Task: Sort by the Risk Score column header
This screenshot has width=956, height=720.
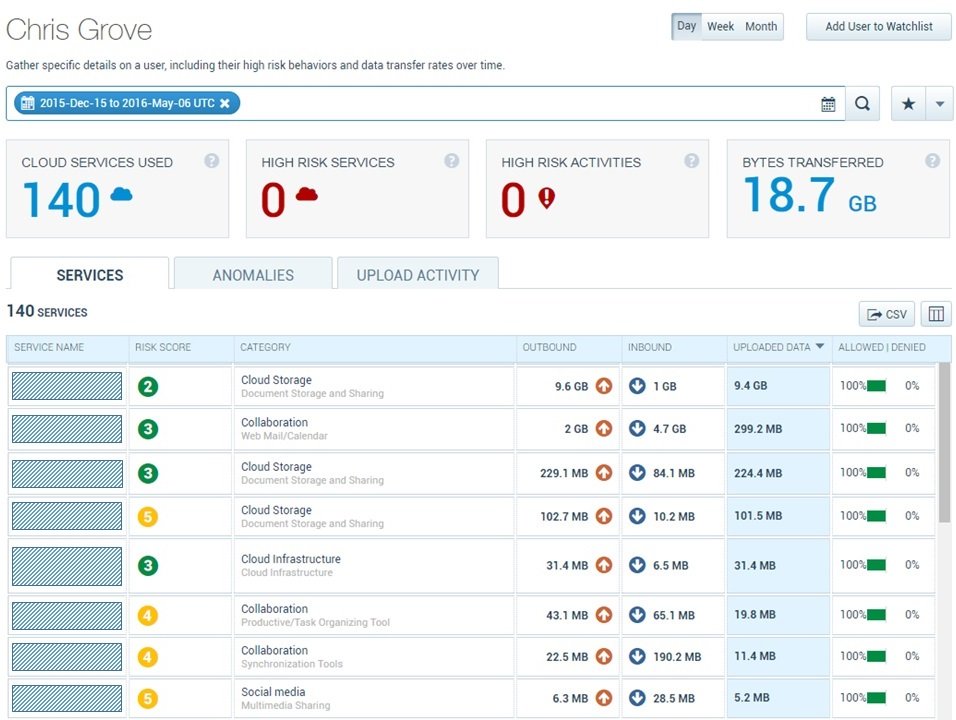Action: 163,347
